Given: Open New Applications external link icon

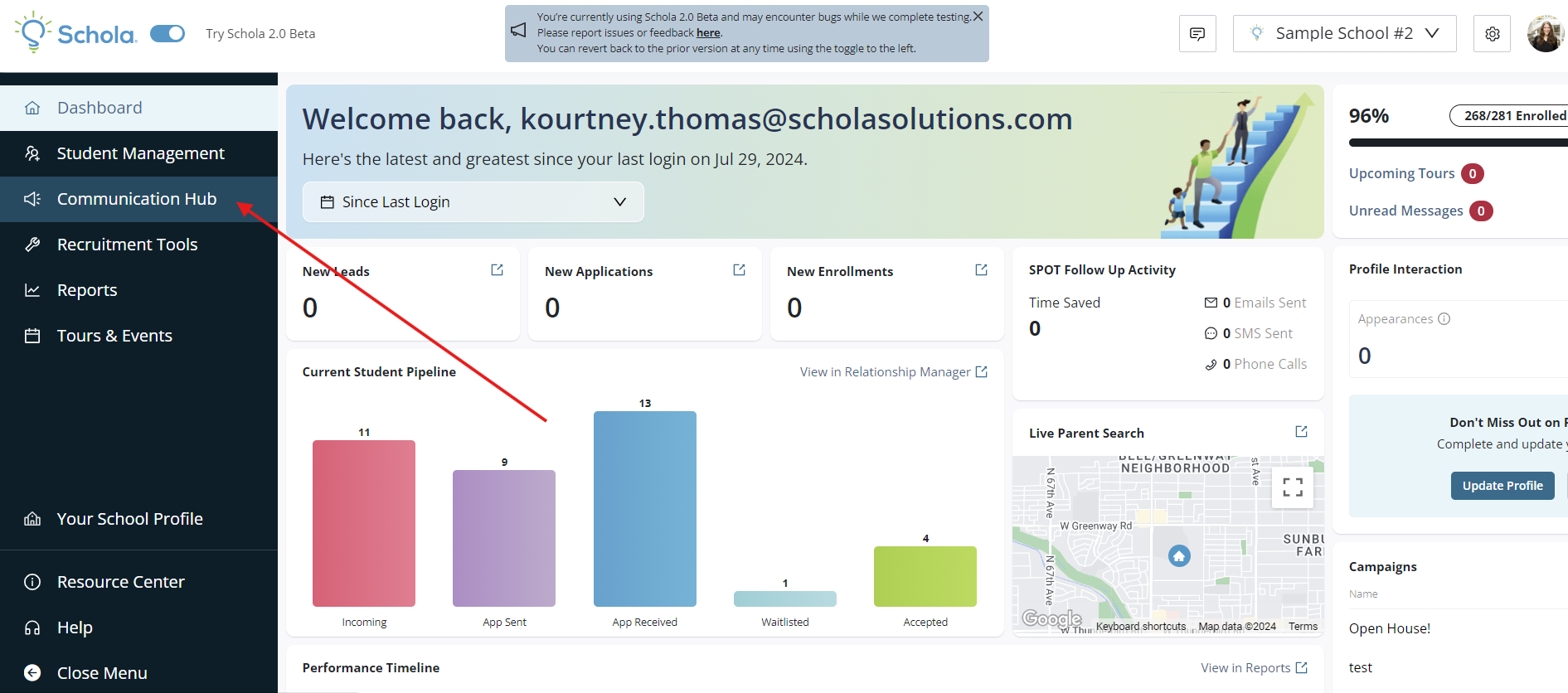Looking at the screenshot, I should [740, 270].
